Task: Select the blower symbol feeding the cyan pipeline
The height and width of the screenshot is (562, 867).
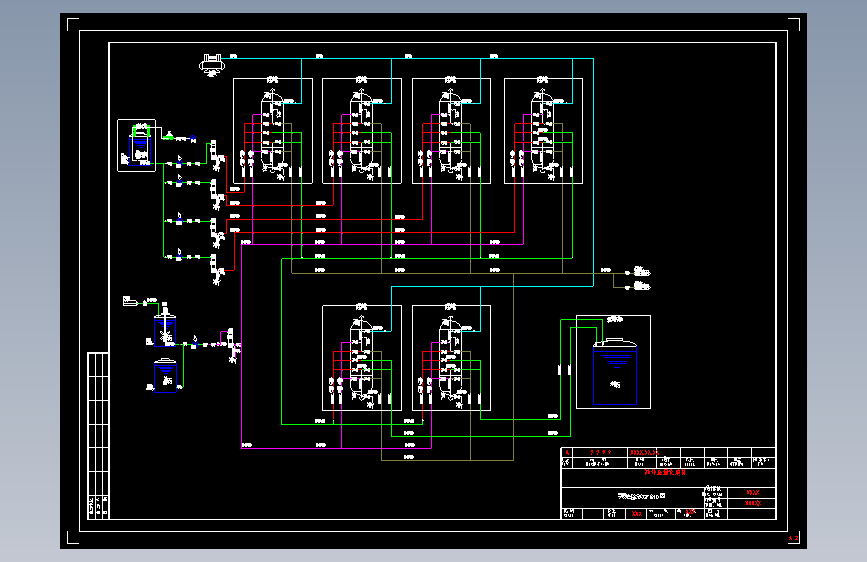Action: 212,64
